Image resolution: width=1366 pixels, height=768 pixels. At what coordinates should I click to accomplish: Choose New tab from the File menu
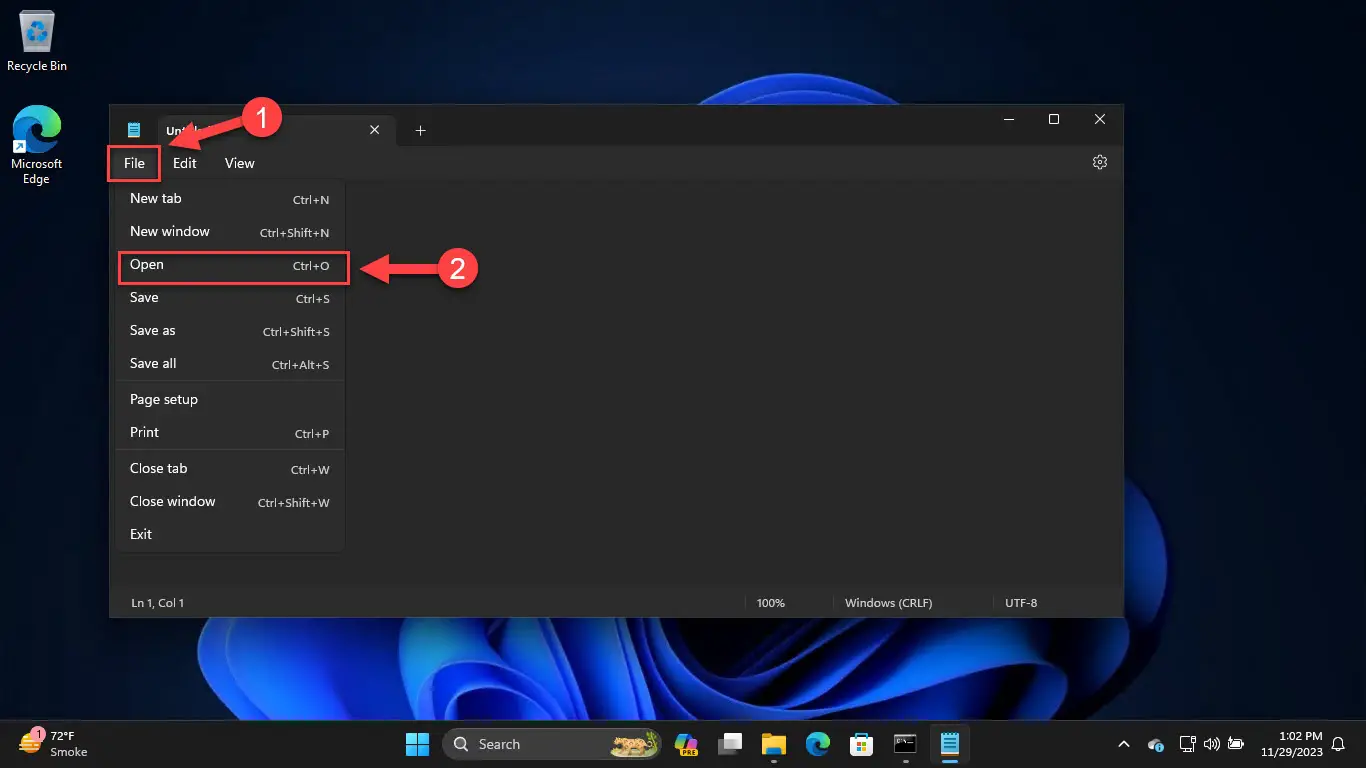coord(230,199)
